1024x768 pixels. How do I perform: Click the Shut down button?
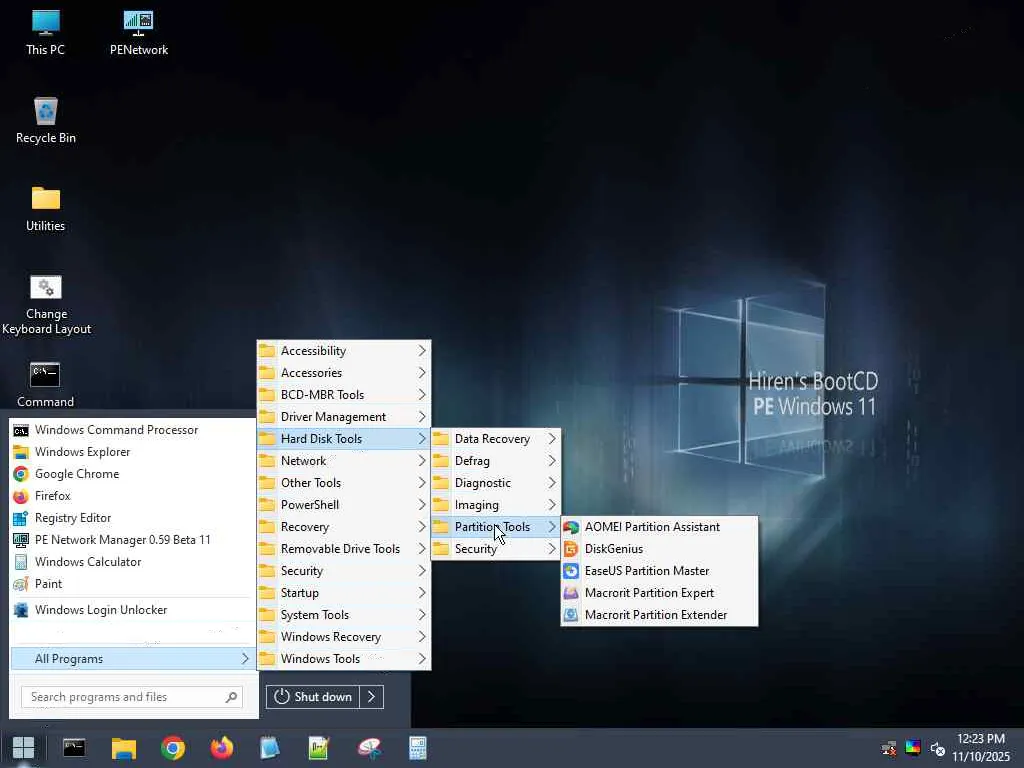point(312,697)
